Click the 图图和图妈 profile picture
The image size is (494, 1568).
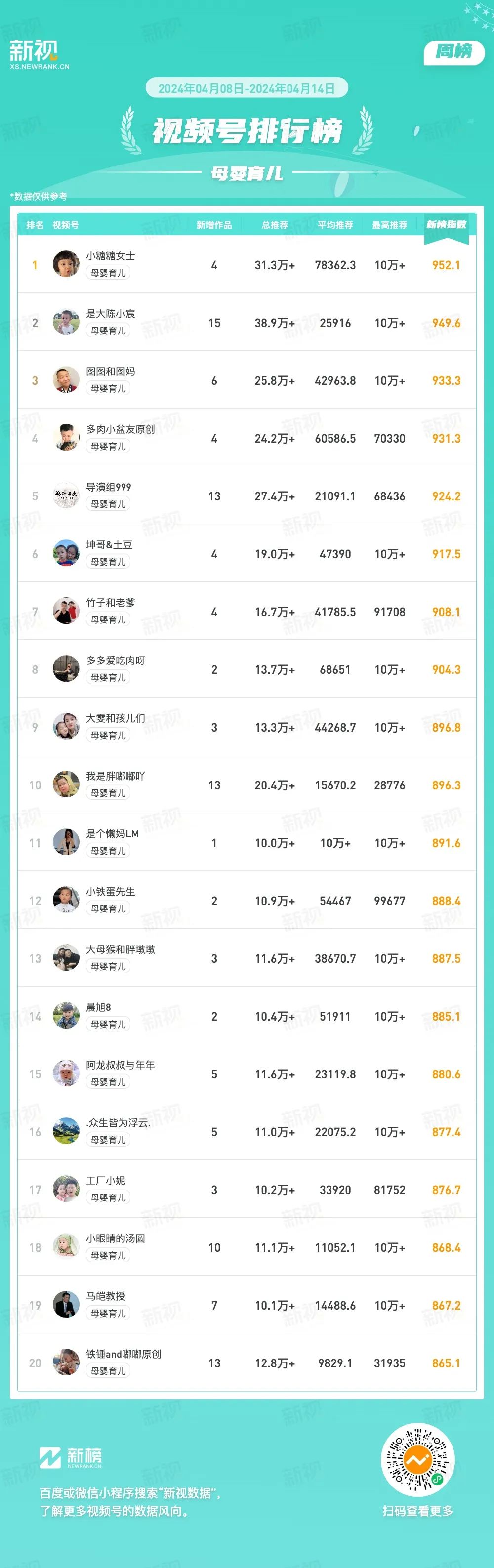click(x=66, y=380)
